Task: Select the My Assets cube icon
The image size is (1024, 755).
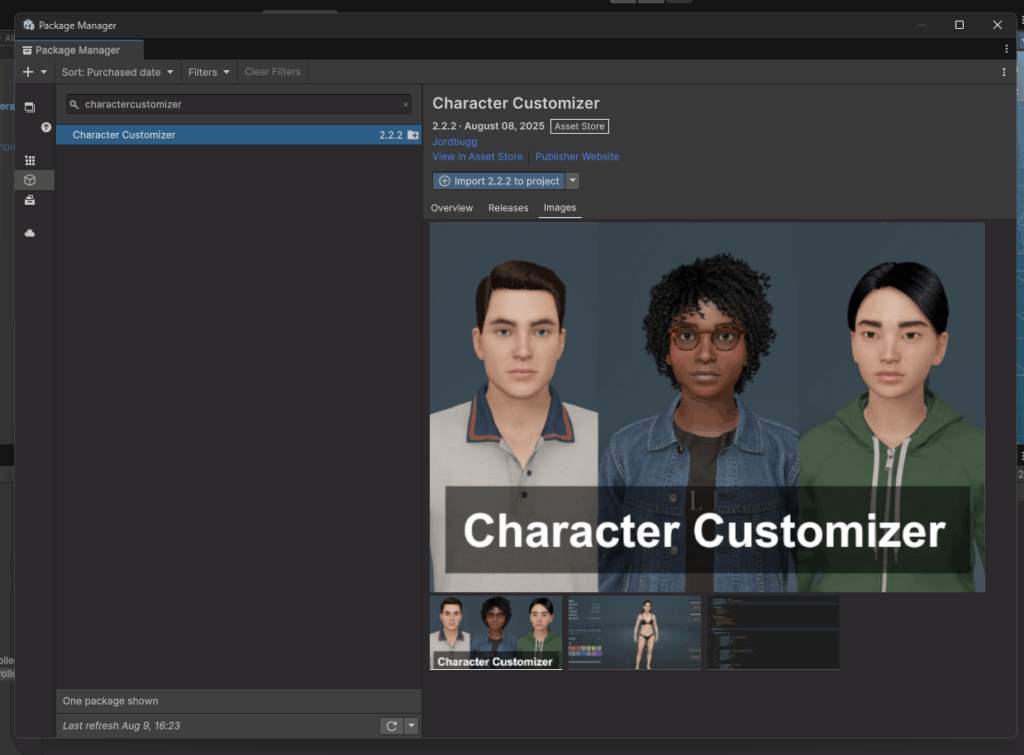Action: [x=30, y=180]
